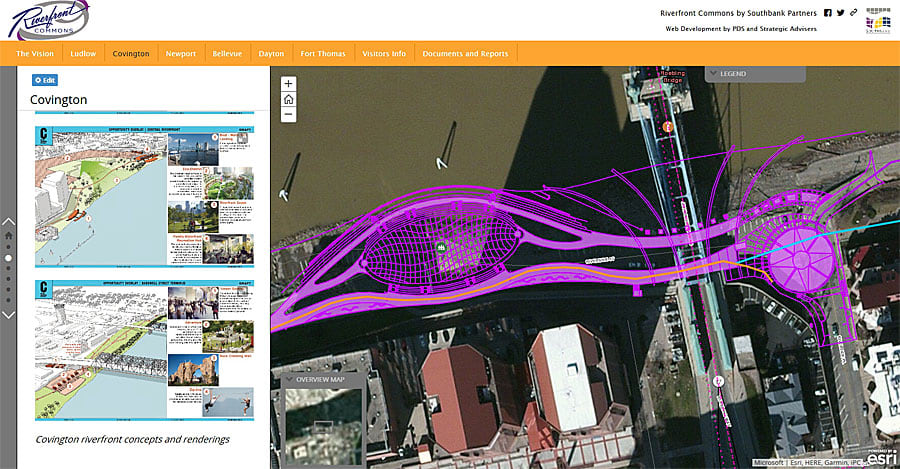The height and width of the screenshot is (469, 900).
Task: Jump to home section in side navigation
Action: coord(9,235)
